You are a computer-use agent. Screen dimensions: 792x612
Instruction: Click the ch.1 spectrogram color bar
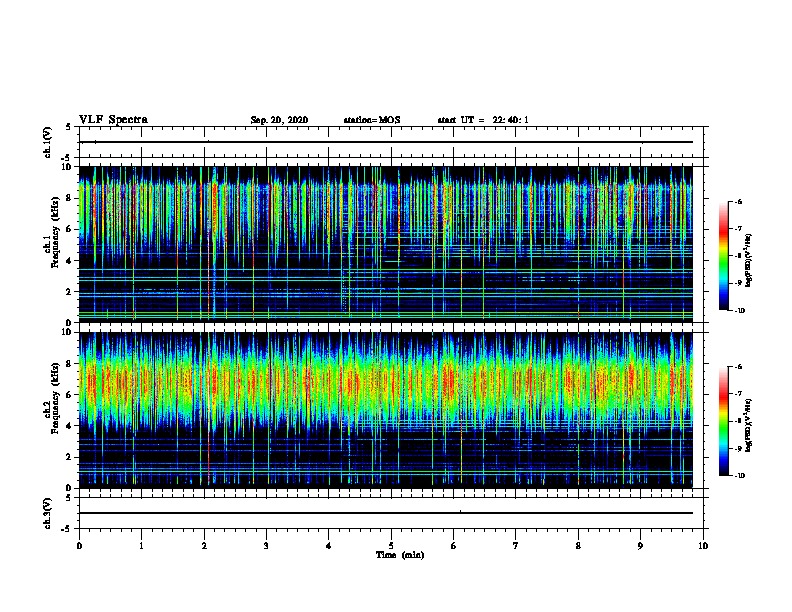tap(723, 256)
